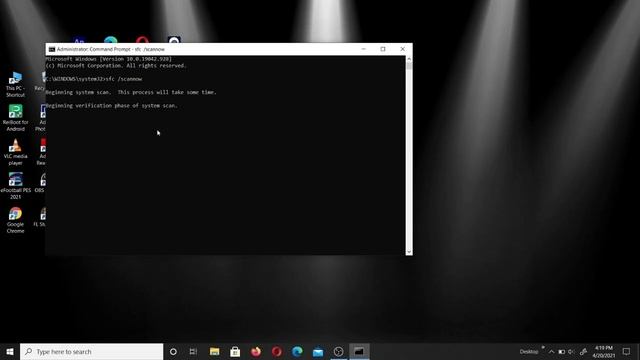
Task: Open File Explorer from the taskbar
Action: 215,351
